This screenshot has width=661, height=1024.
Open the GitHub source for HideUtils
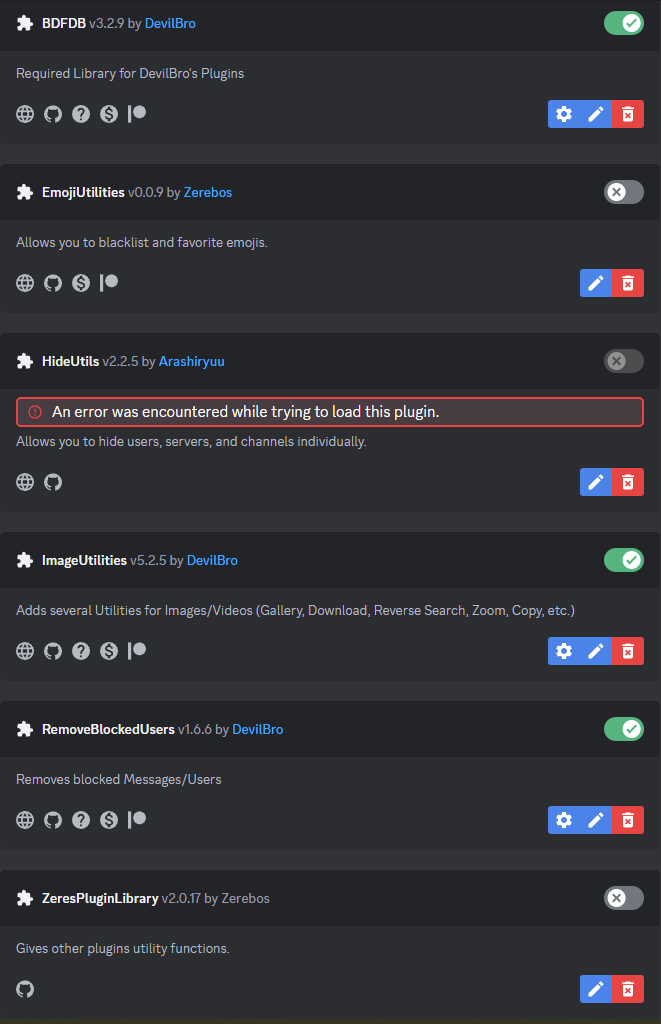(x=53, y=483)
